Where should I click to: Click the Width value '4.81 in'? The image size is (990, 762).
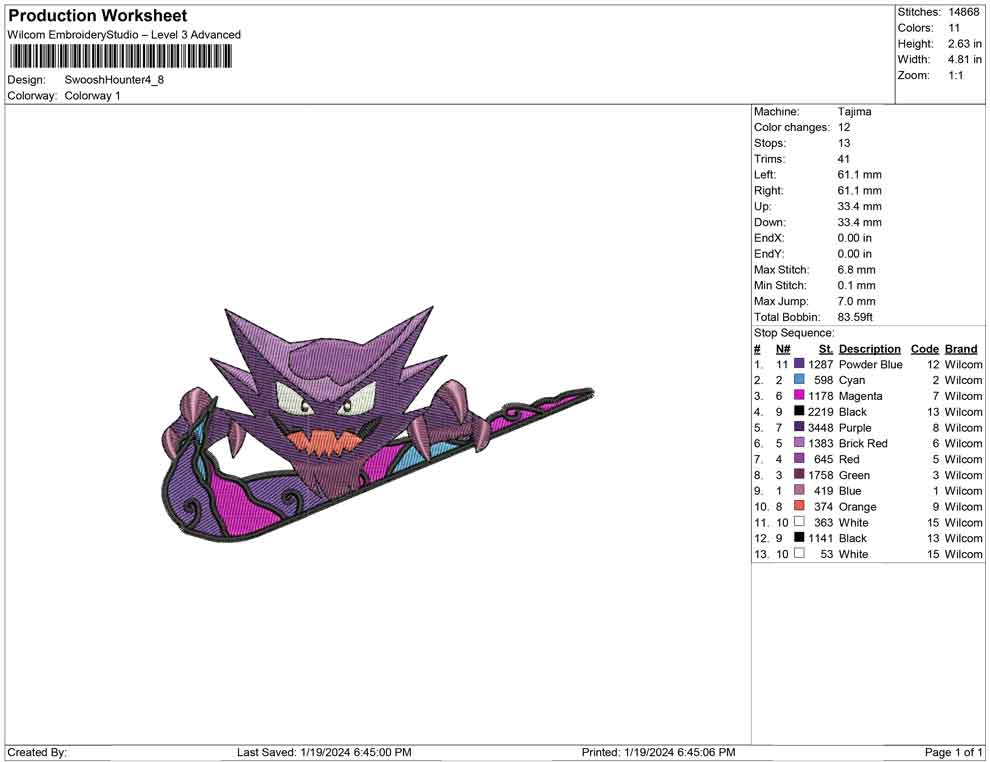pos(965,59)
